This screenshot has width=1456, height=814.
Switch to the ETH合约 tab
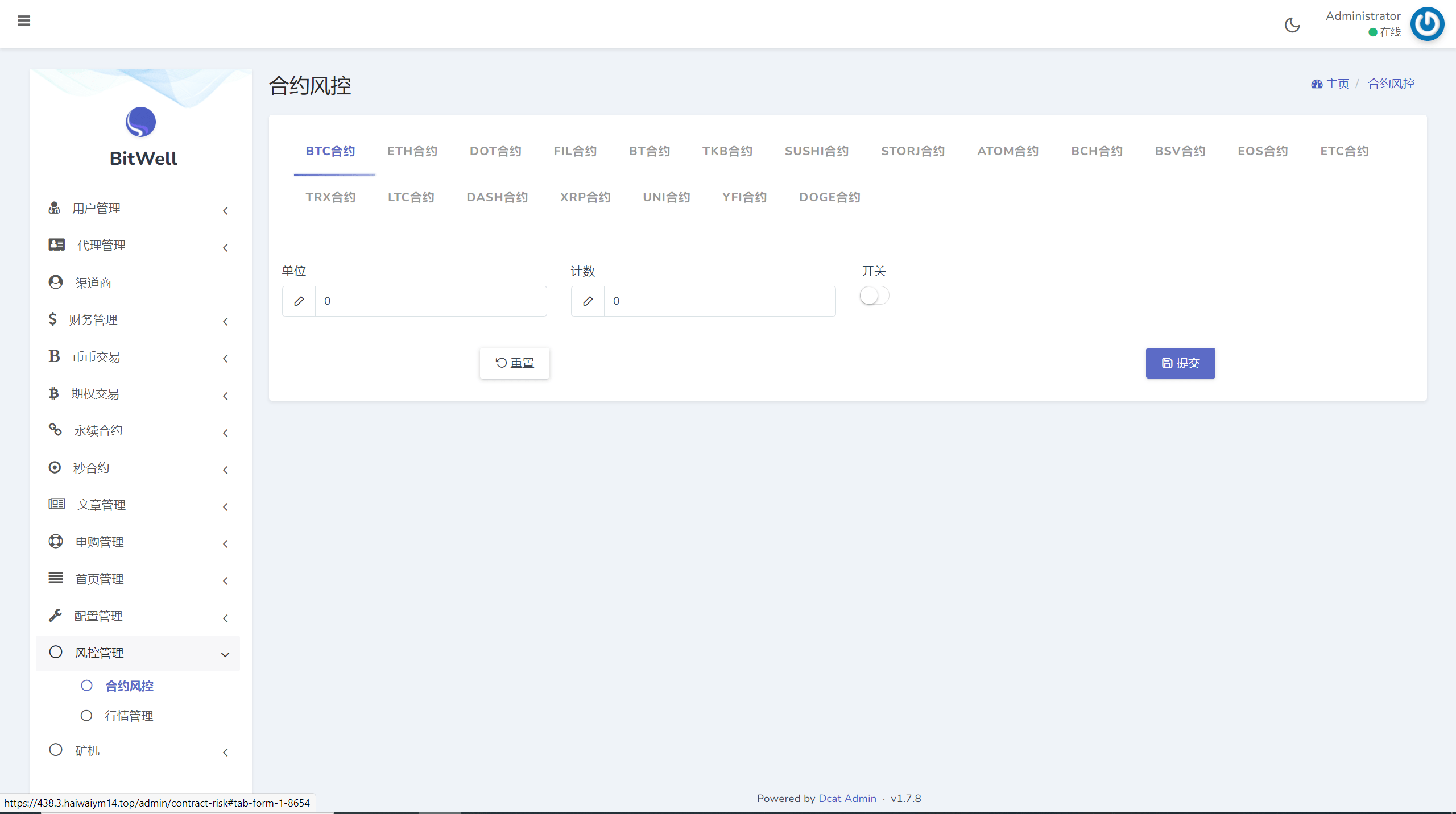click(412, 151)
